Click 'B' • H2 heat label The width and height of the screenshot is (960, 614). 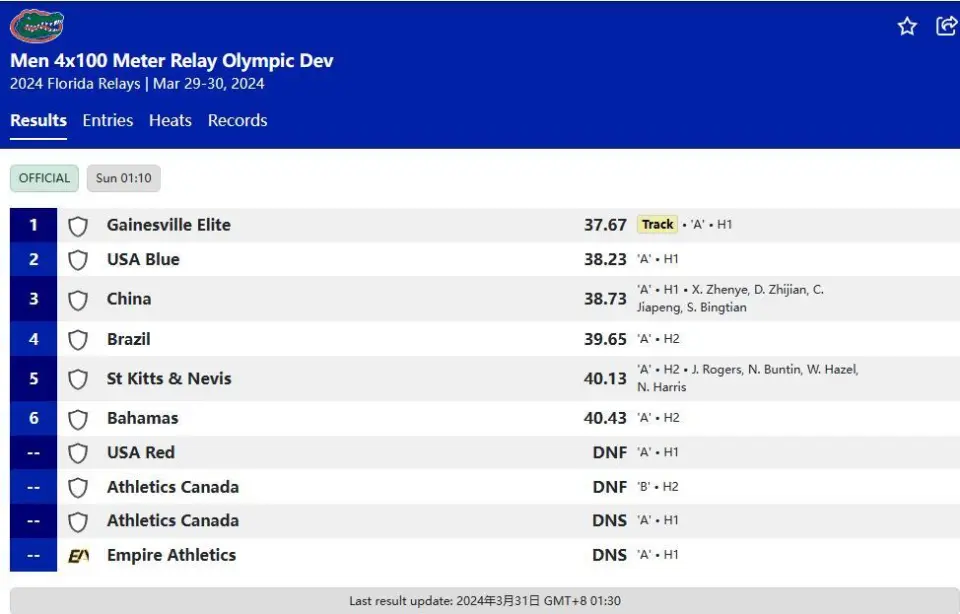(658, 487)
